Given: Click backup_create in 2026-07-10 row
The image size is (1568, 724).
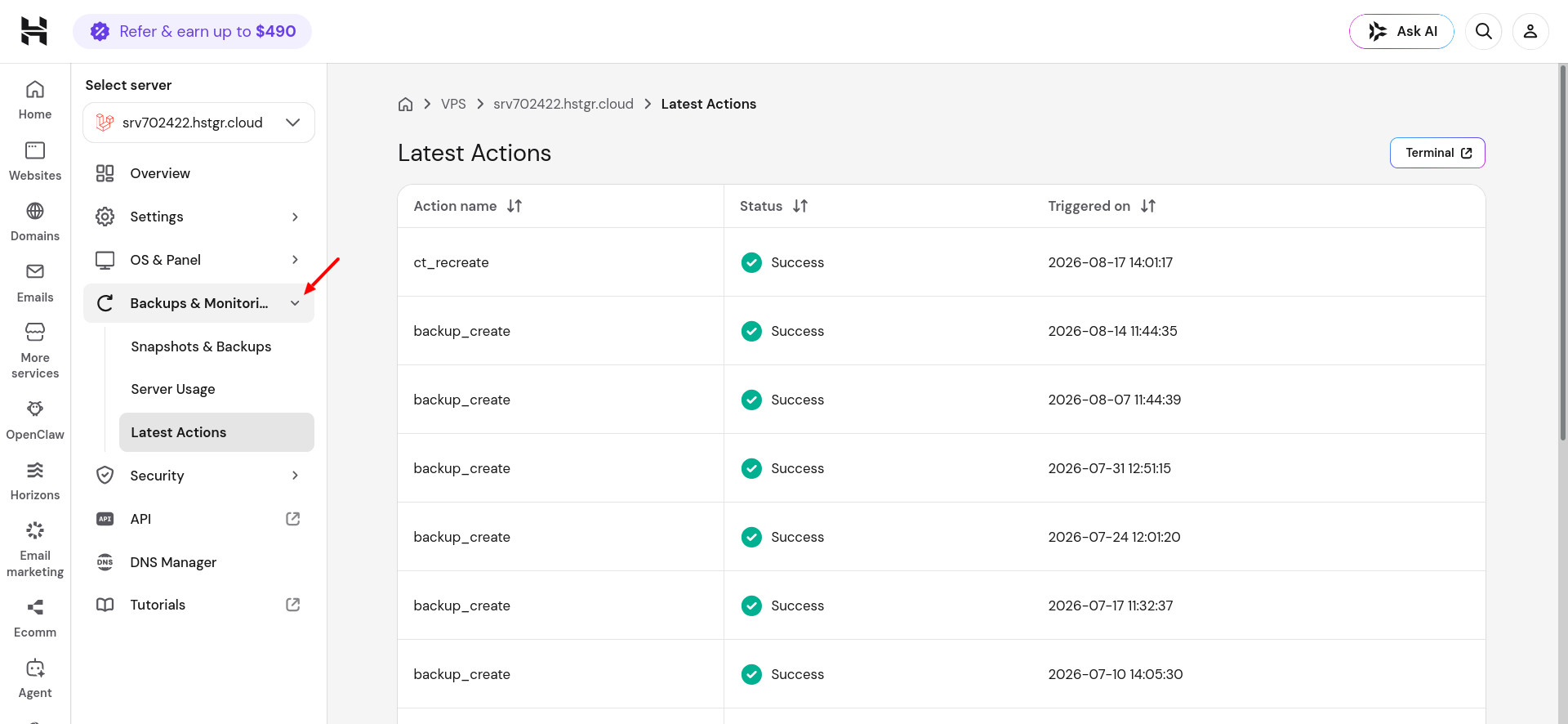Looking at the screenshot, I should click(x=461, y=674).
